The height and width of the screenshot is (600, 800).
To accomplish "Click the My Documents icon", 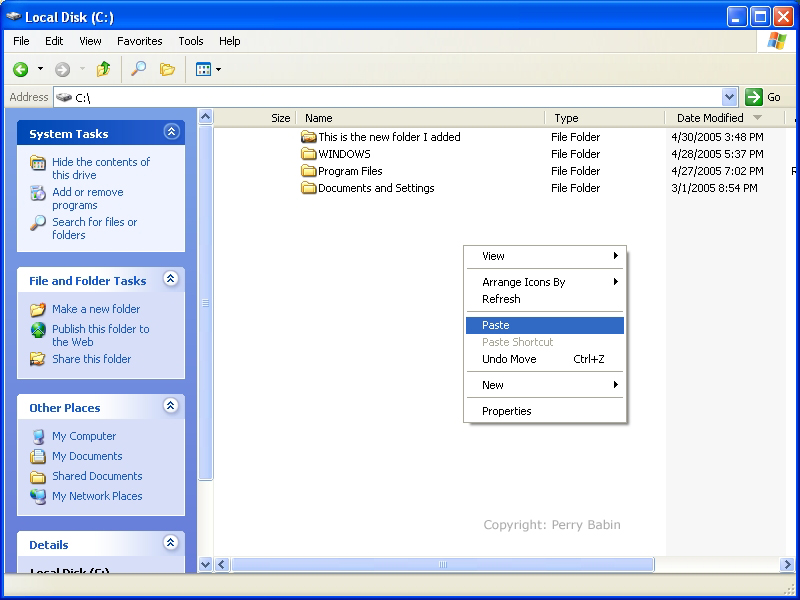I will 38,456.
